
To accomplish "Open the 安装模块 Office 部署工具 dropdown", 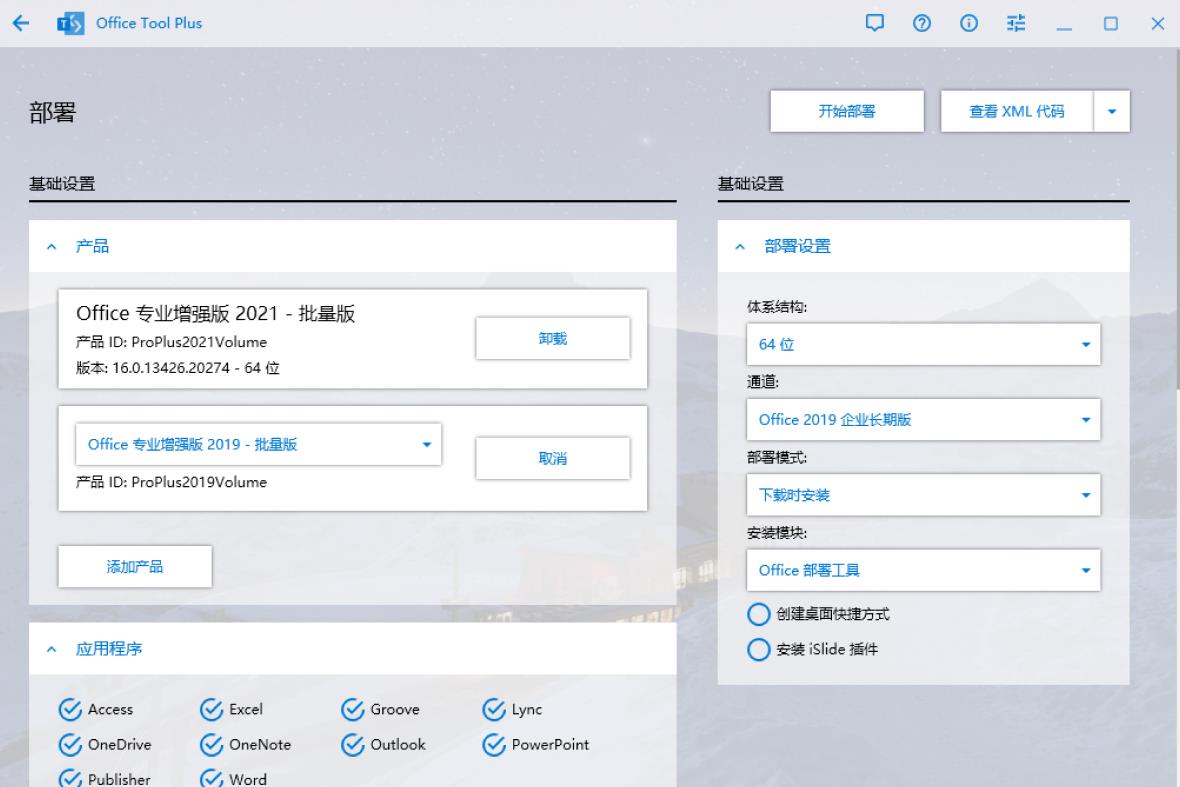I will pos(923,570).
